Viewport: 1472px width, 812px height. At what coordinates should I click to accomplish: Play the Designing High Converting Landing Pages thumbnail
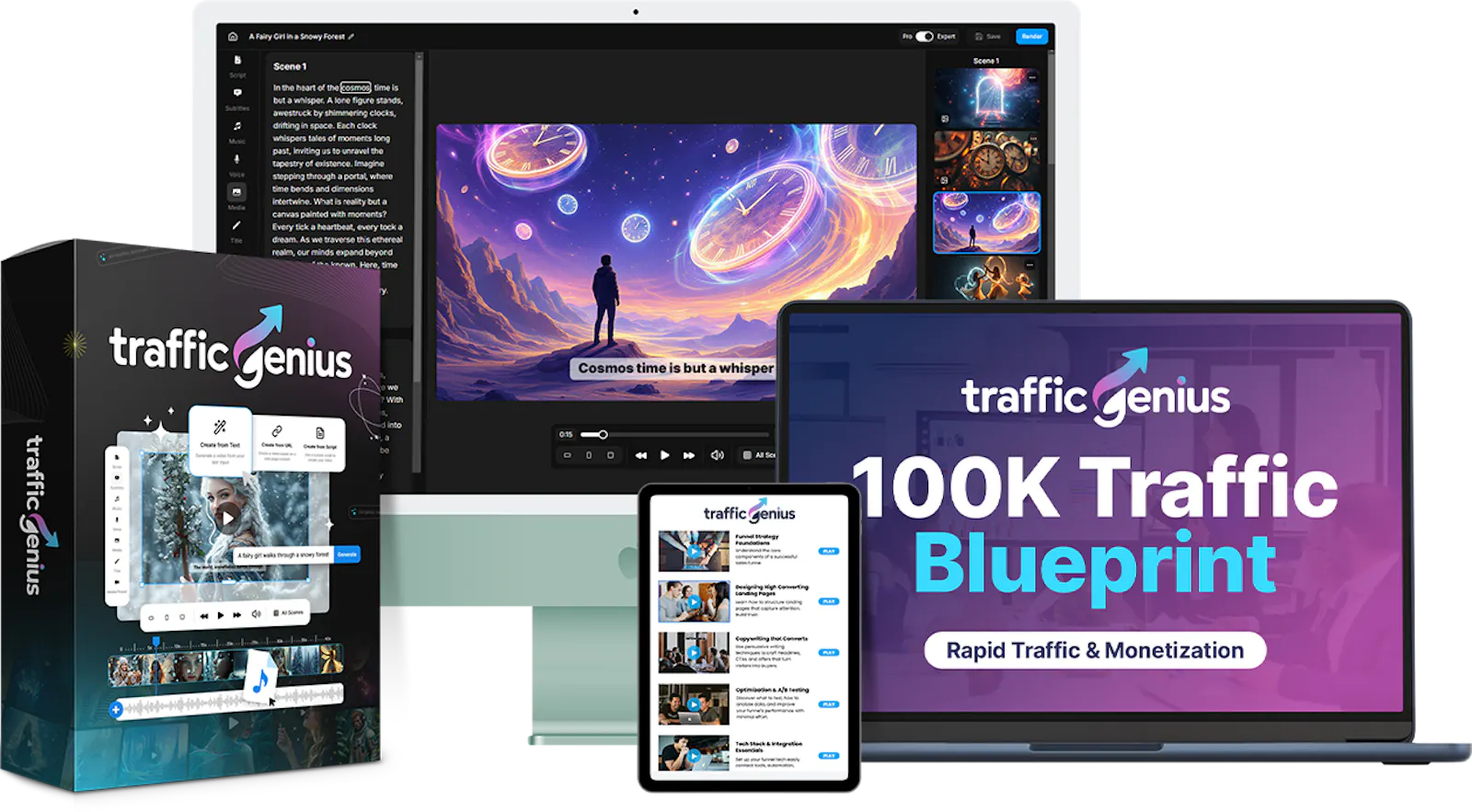[694, 601]
